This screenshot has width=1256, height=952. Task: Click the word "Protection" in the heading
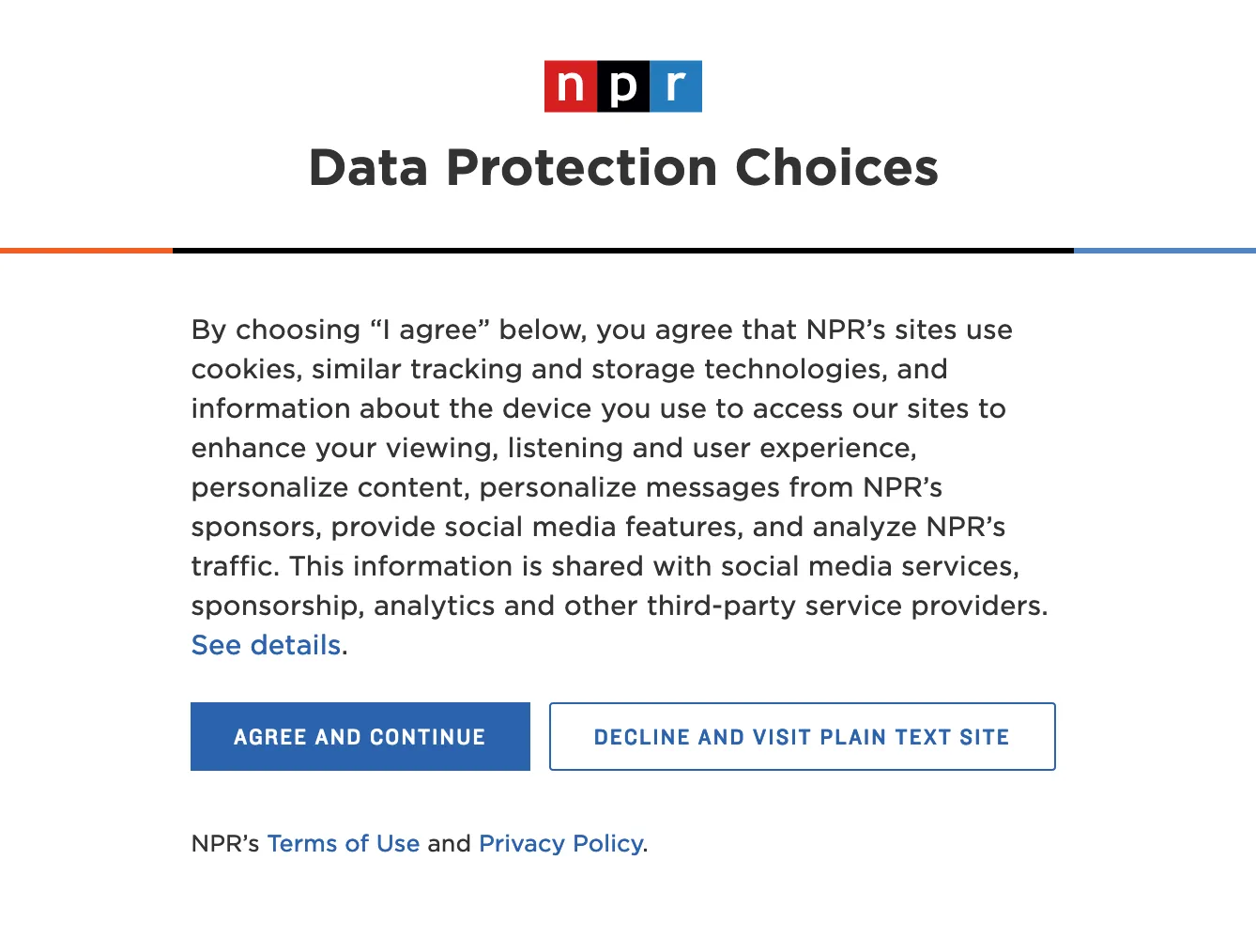point(582,168)
